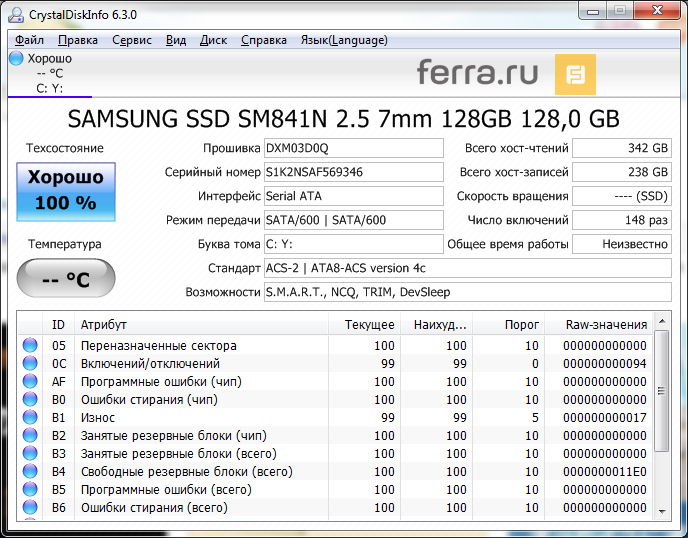Viewport: 688px width, 538px height.
Task: Minimize the CrystalDiskInfo window
Action: [x=593, y=11]
